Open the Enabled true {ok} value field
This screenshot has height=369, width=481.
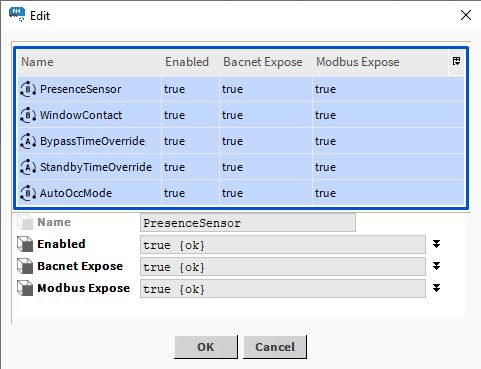[283, 245]
